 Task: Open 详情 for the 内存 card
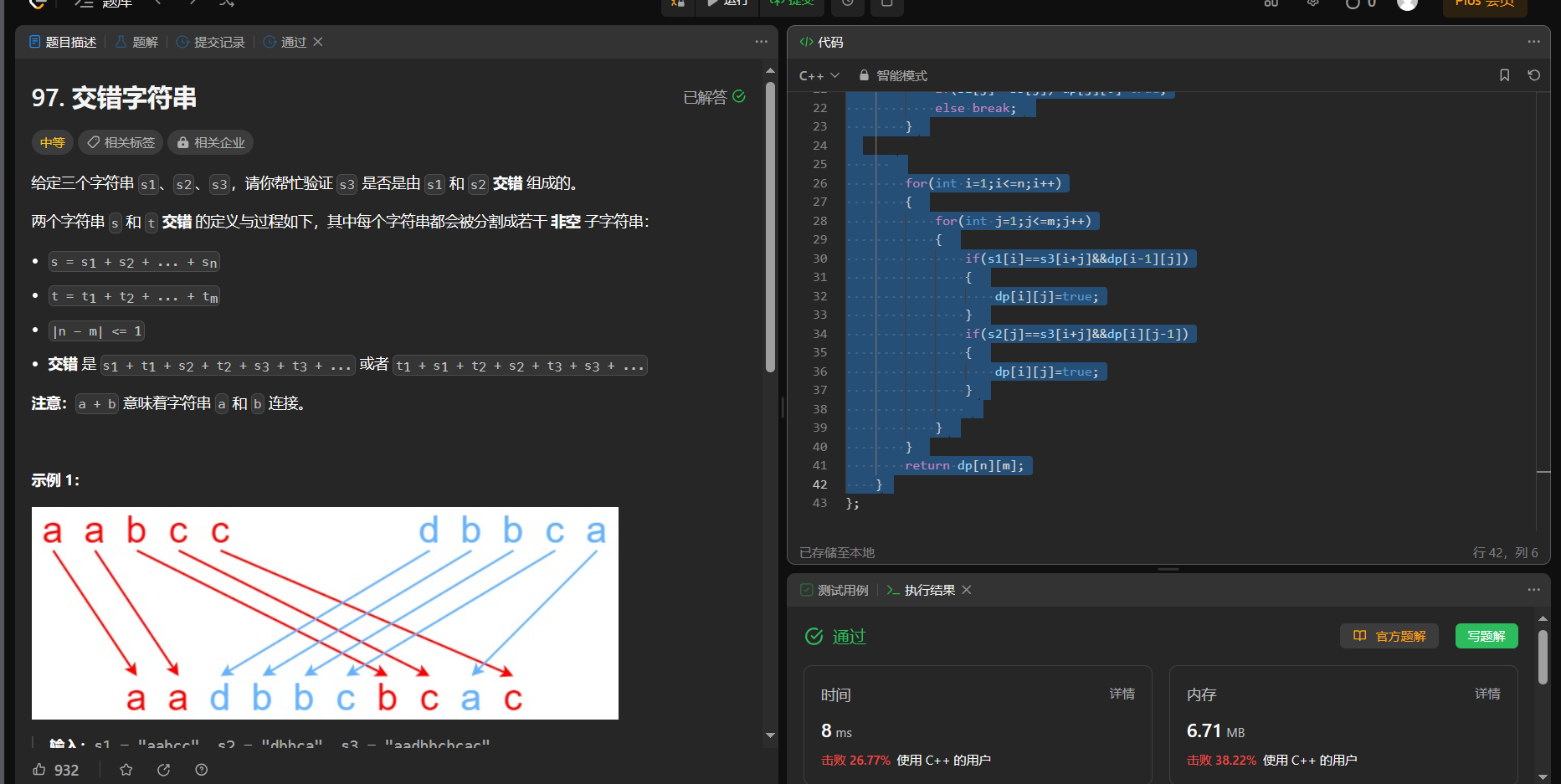click(x=1487, y=694)
